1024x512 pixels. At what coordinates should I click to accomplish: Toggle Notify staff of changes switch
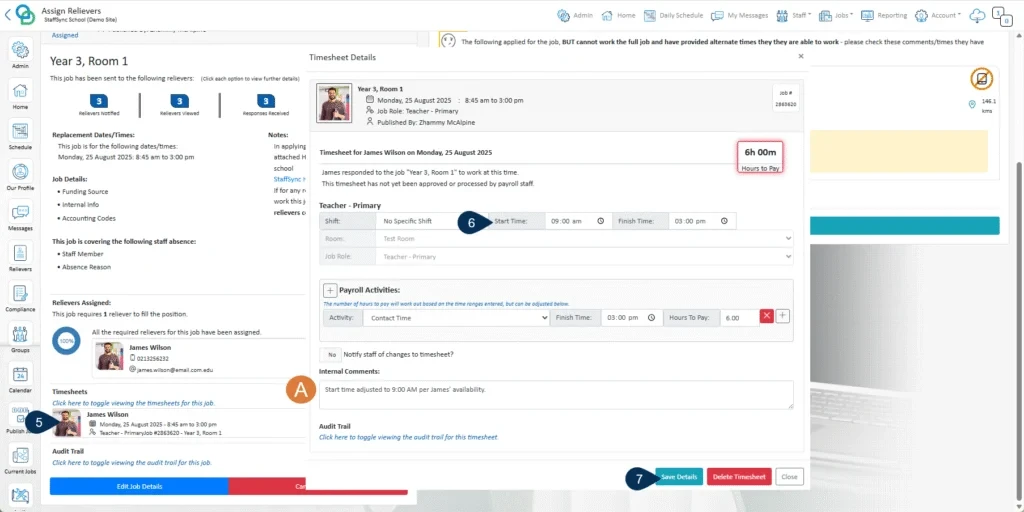[330, 355]
